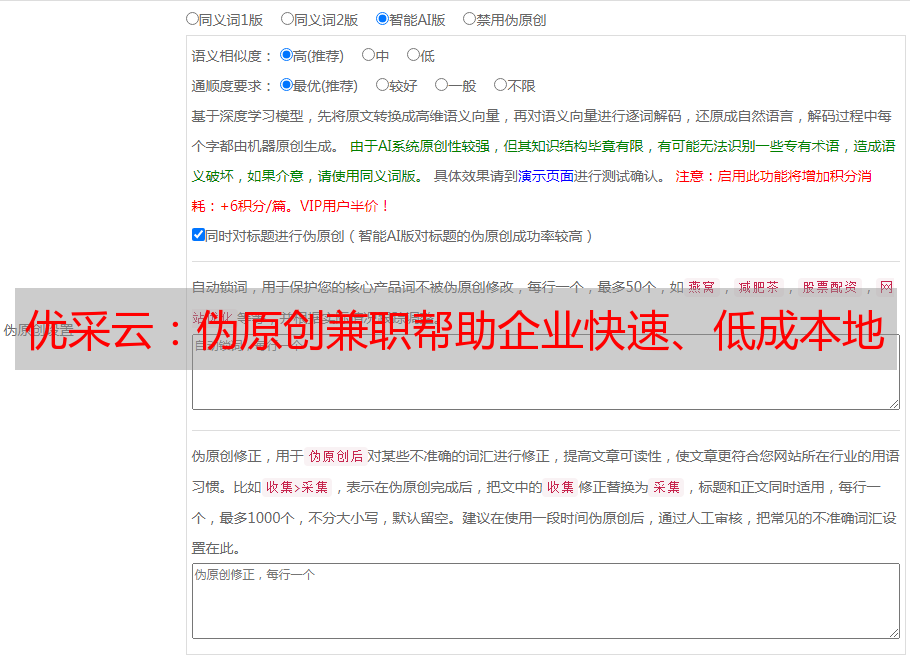Select the 同义词2版 radio option
911x658 pixels.
point(287,19)
